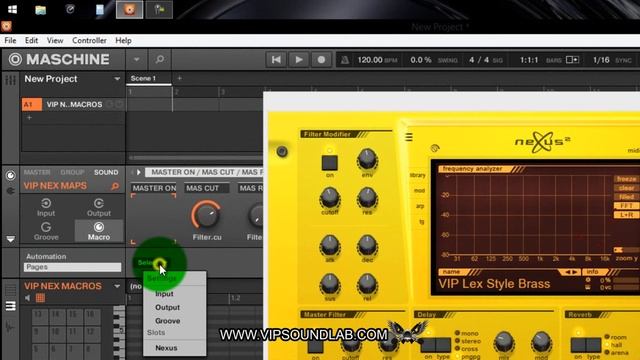Switch to the MASTER tab
This screenshot has width=640, height=360.
[37, 172]
